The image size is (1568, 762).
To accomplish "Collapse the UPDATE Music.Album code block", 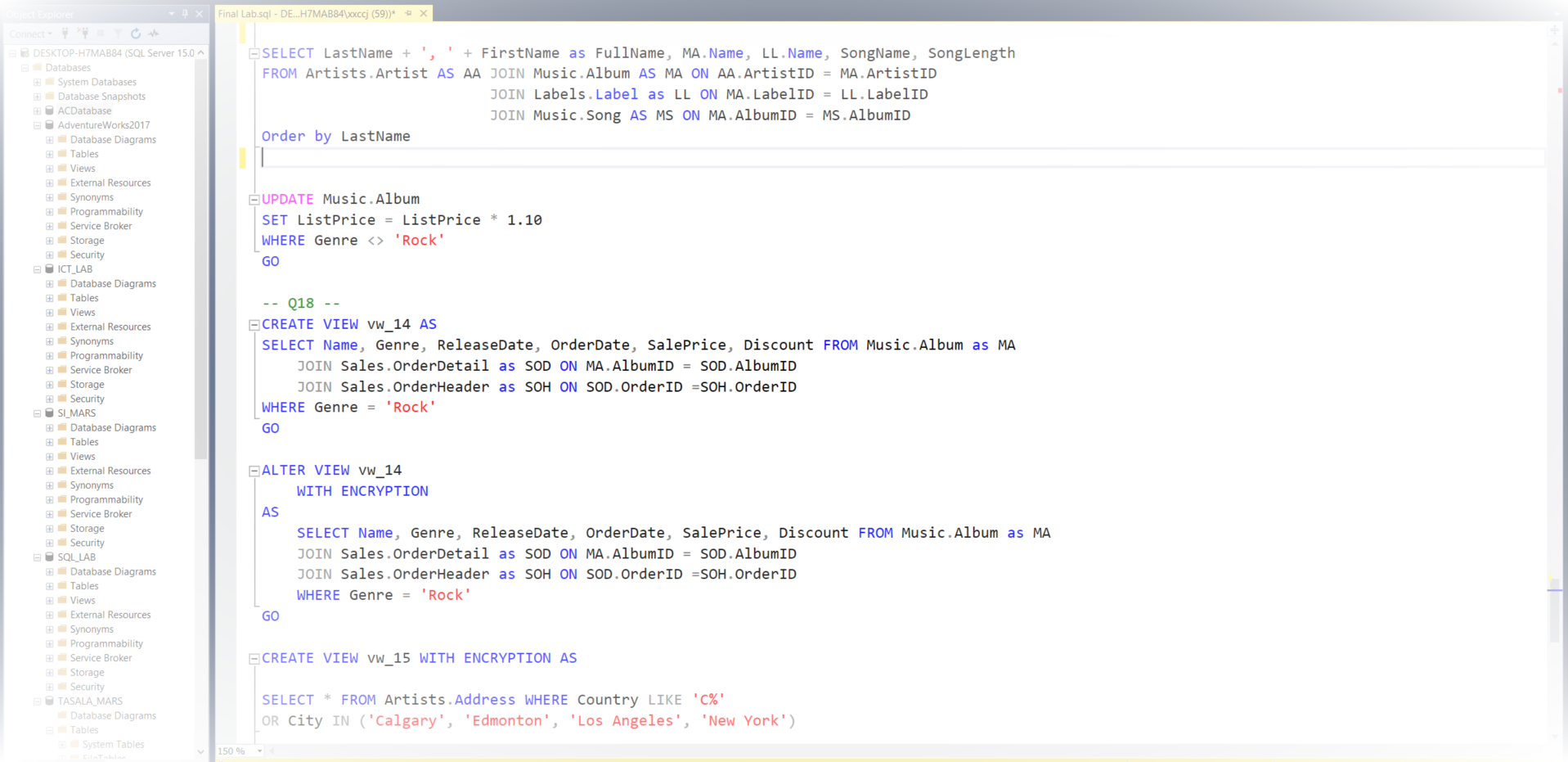I will (254, 199).
